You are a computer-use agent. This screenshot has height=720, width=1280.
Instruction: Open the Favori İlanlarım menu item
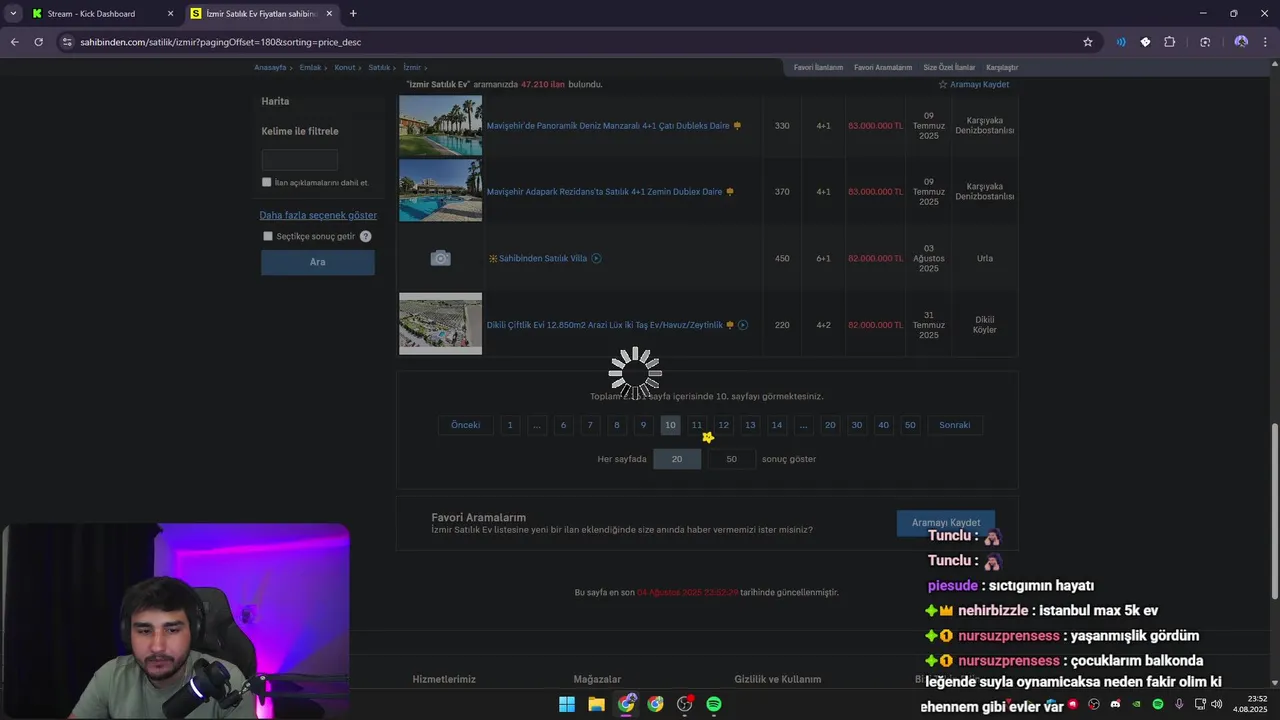818,67
